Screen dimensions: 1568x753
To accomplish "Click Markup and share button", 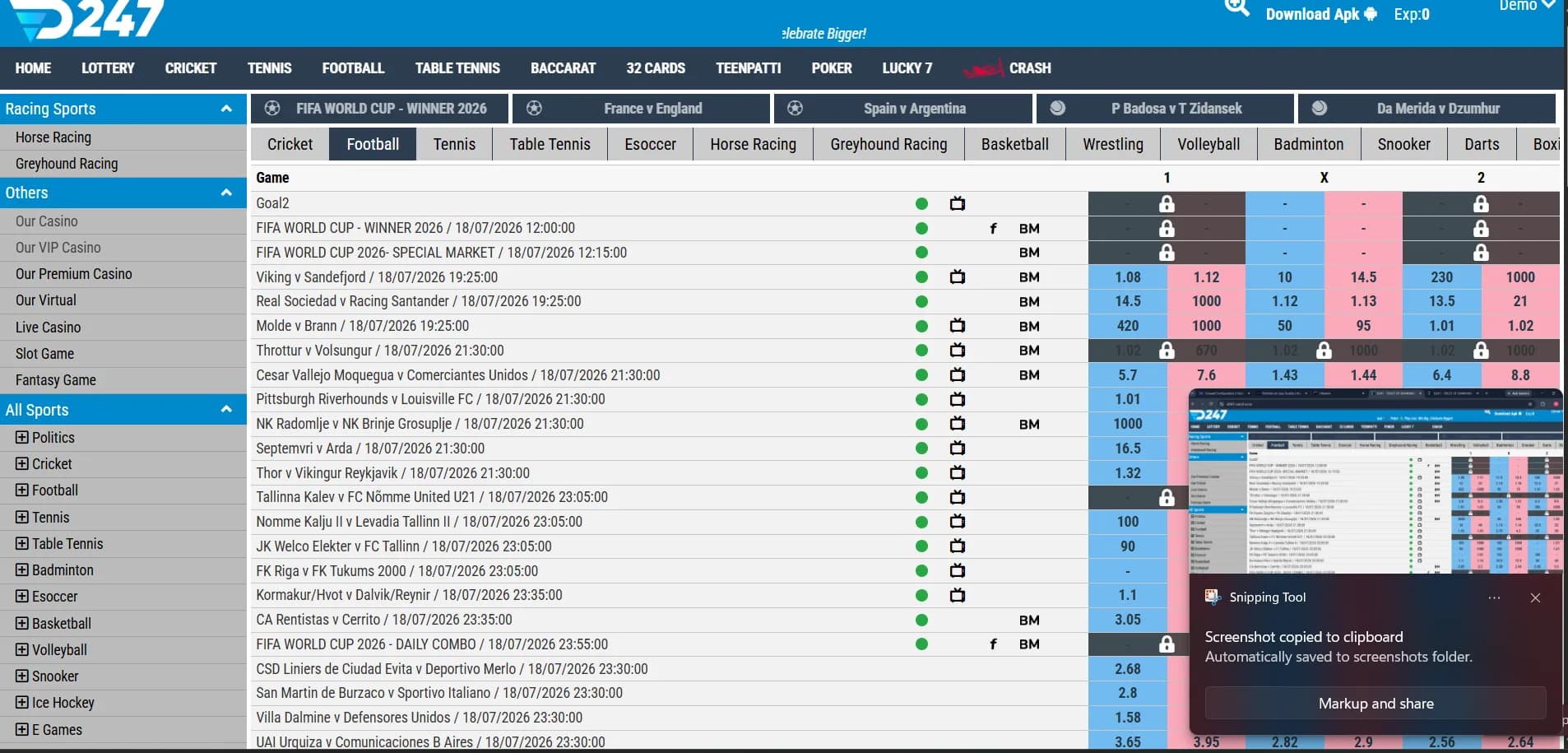I will pos(1375,704).
